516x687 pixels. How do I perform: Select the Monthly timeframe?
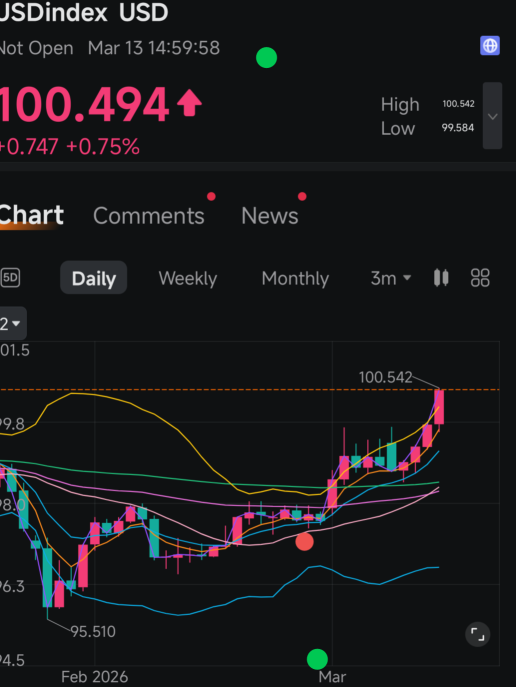click(295, 278)
